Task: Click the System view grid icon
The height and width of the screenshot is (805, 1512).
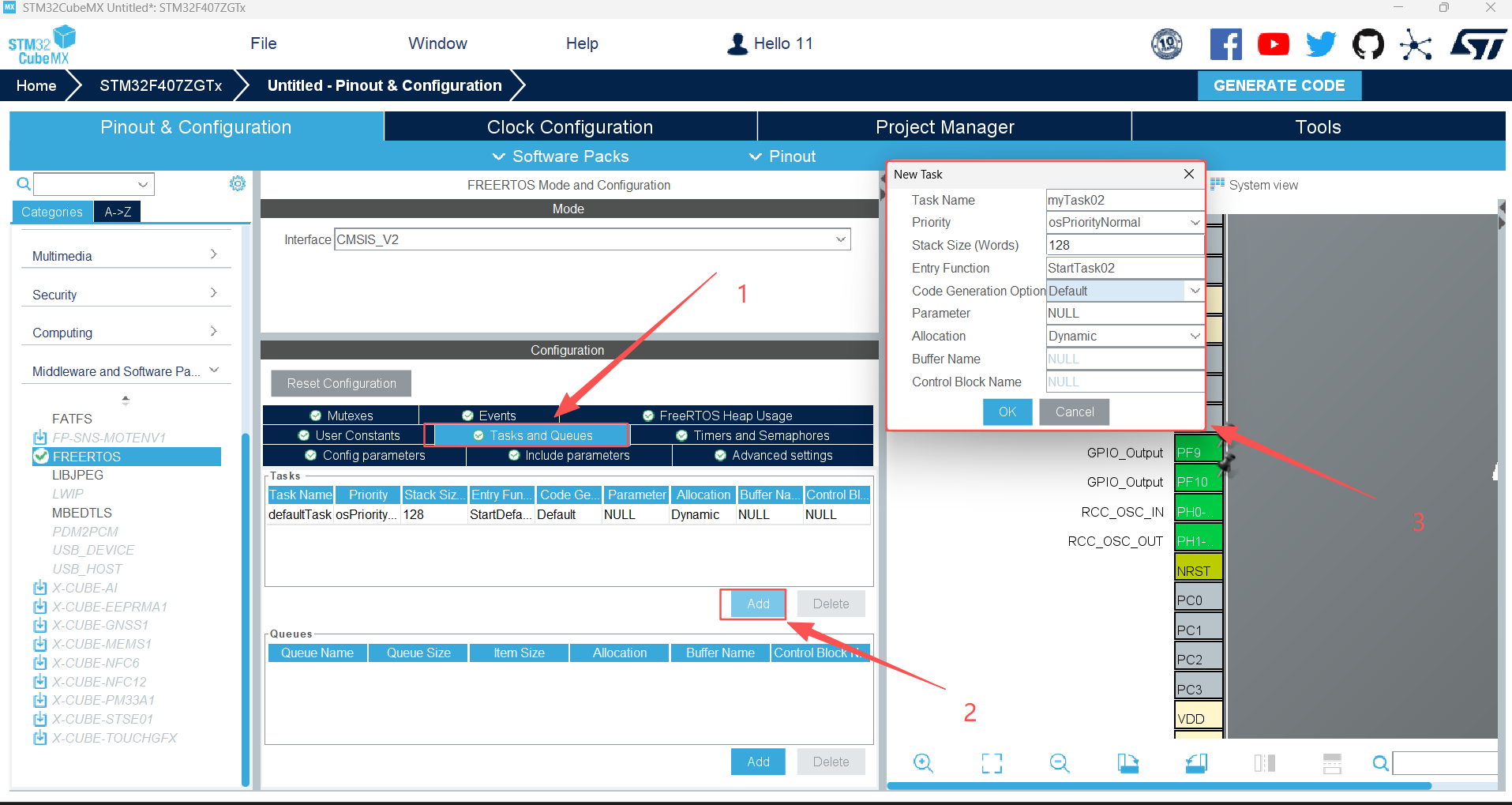Action: 1217,184
